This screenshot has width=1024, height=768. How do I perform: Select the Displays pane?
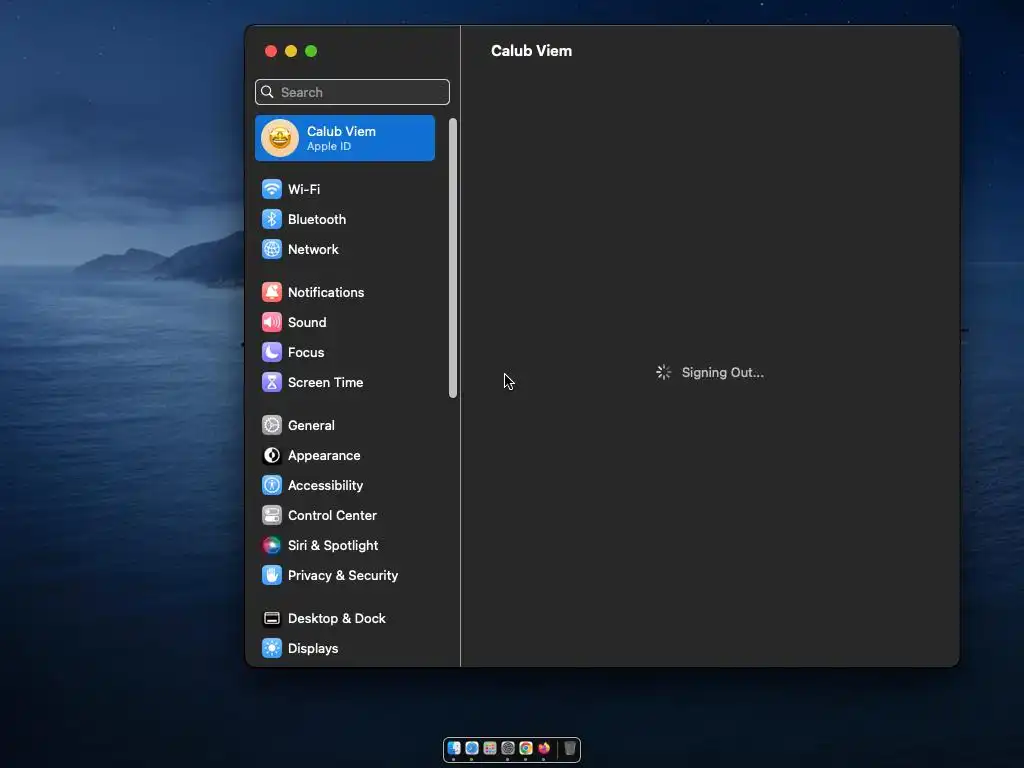345,649
